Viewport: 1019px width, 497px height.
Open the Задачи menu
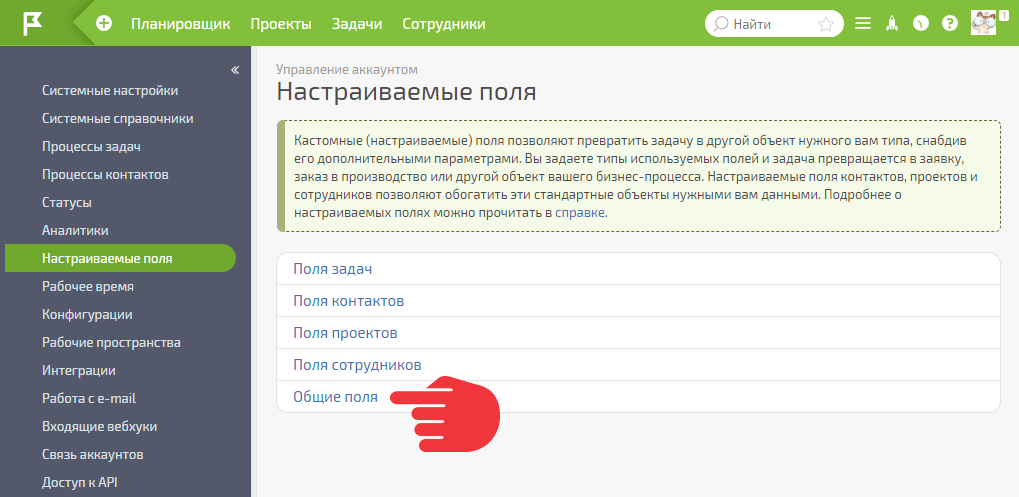(x=357, y=24)
